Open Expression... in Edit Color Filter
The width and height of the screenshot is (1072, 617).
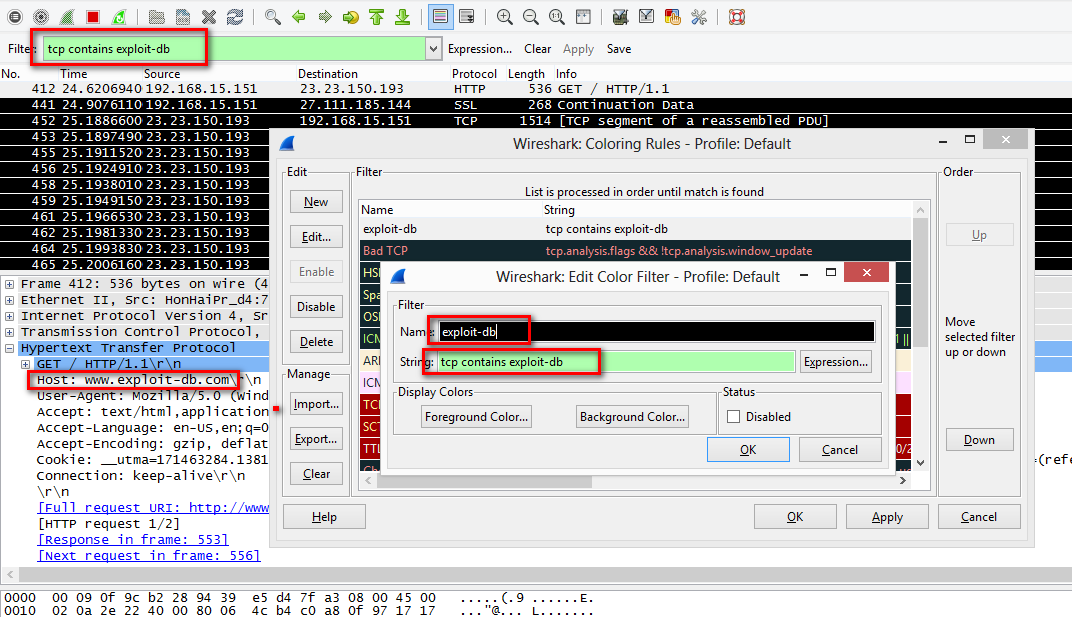point(835,362)
